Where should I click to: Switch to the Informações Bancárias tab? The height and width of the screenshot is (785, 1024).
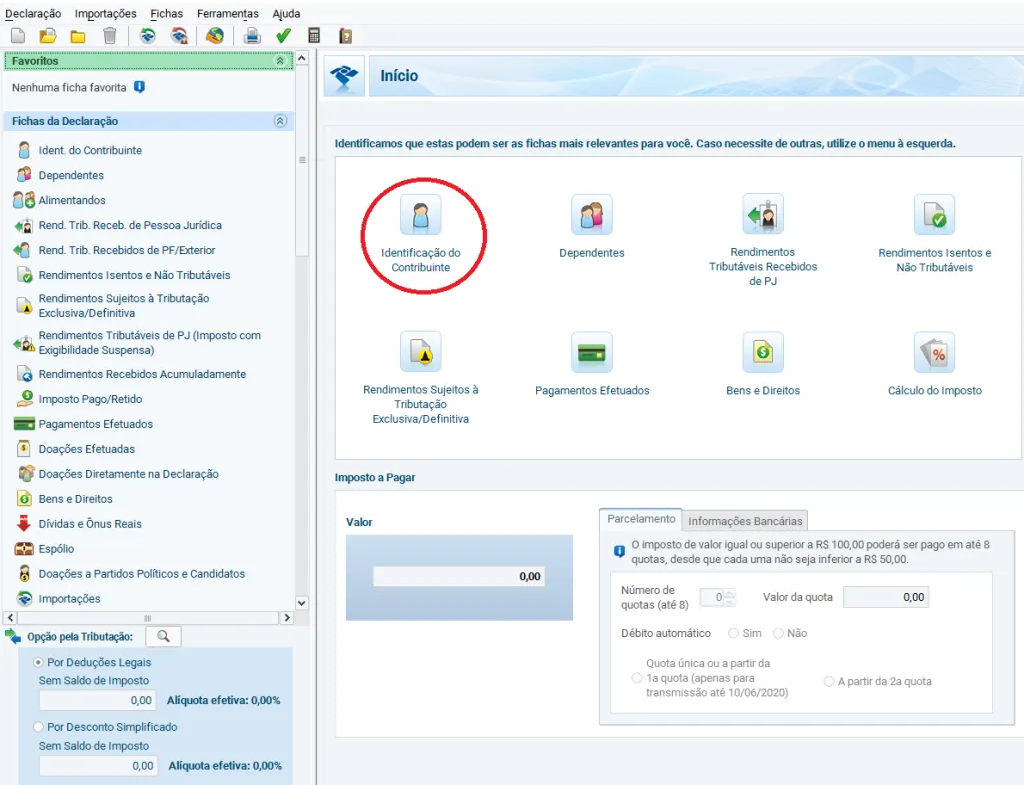pos(745,521)
